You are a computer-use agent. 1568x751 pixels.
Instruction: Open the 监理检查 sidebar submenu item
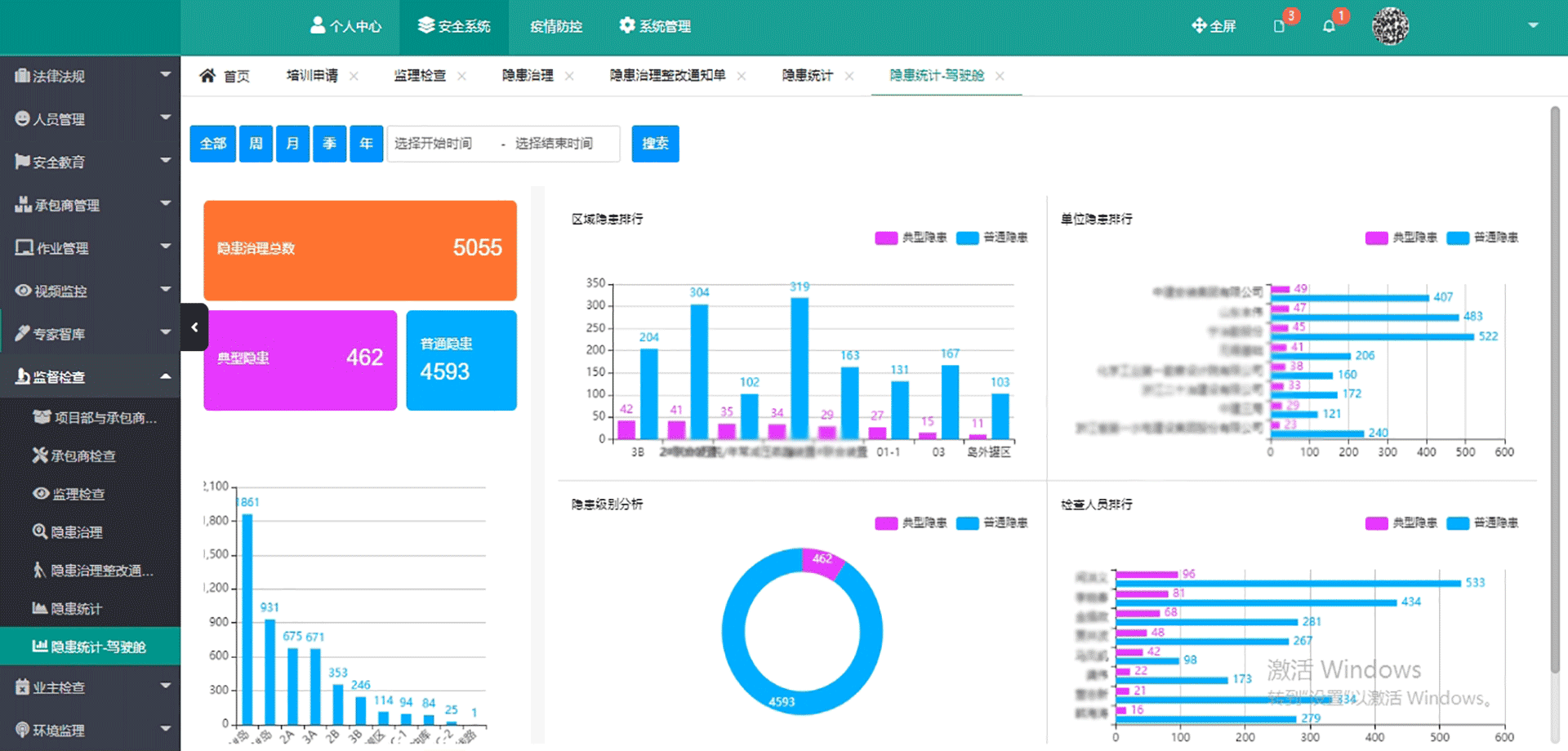(x=90, y=494)
